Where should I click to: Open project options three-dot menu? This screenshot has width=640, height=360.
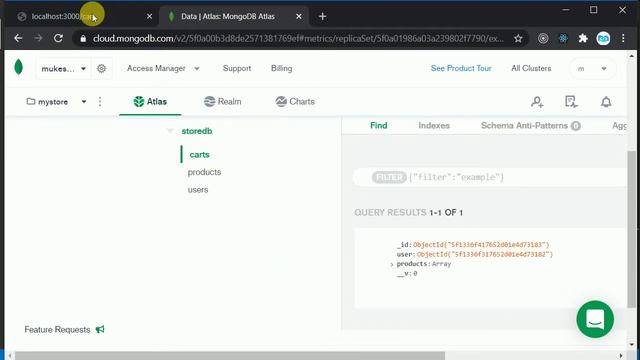pyautogui.click(x=100, y=102)
